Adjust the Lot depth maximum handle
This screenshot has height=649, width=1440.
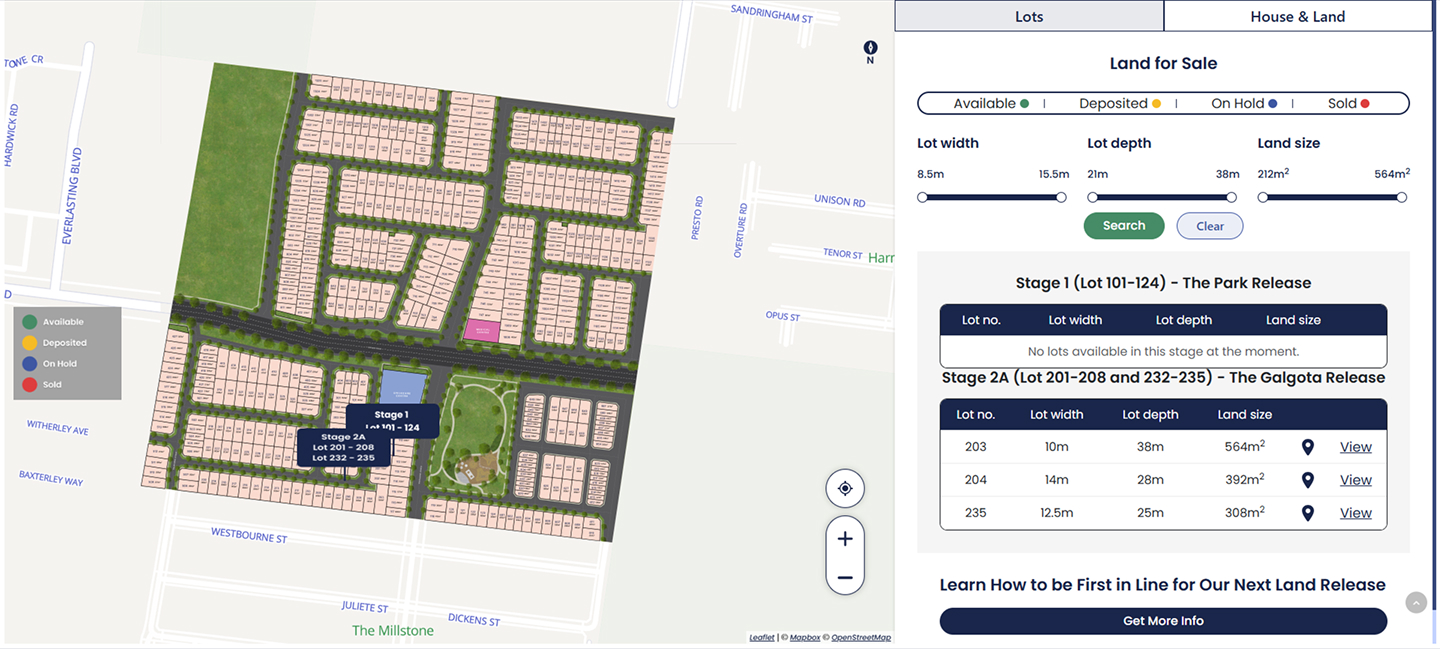[x=1231, y=197]
